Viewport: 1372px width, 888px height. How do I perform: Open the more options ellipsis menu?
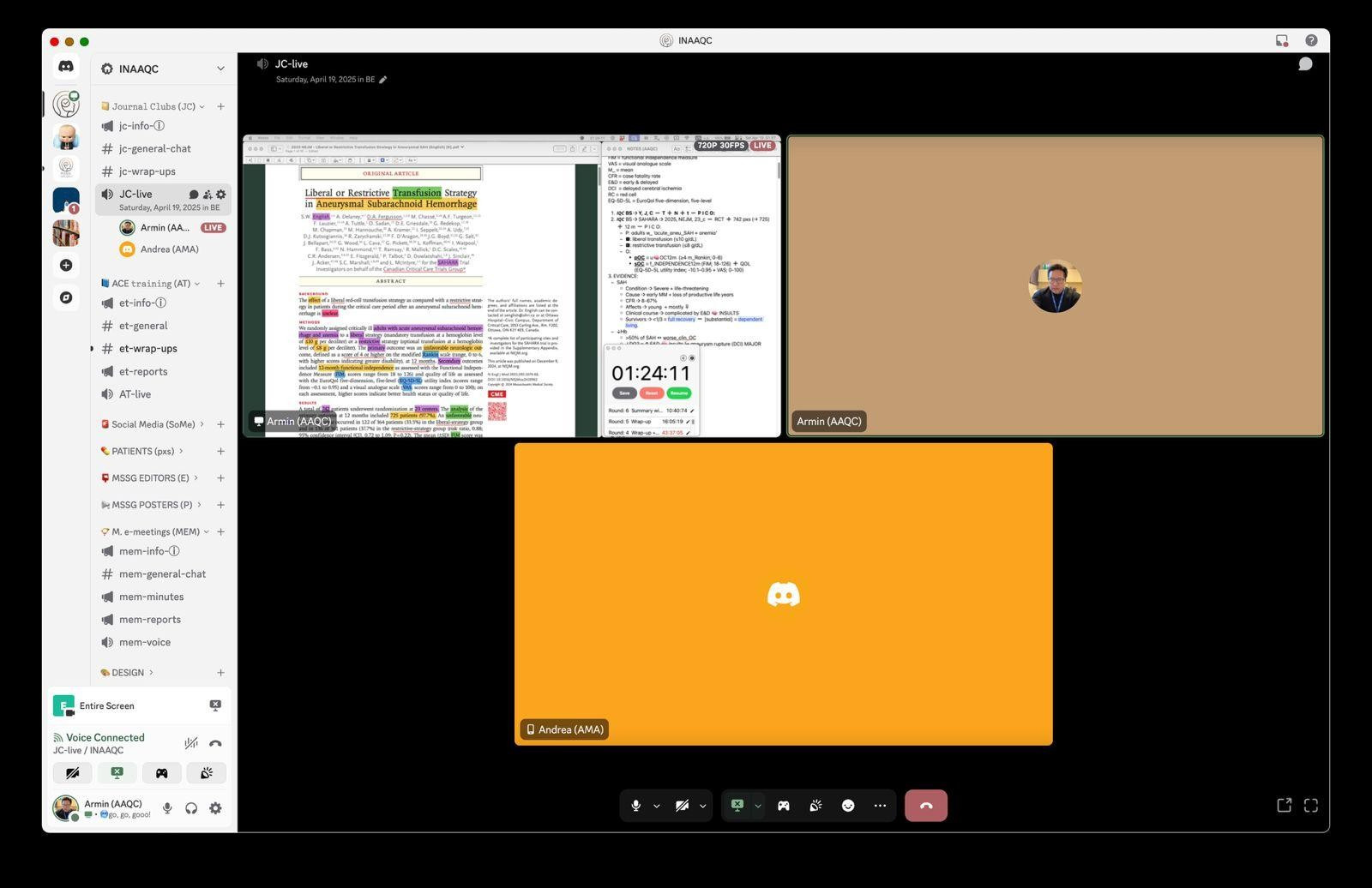point(880,806)
